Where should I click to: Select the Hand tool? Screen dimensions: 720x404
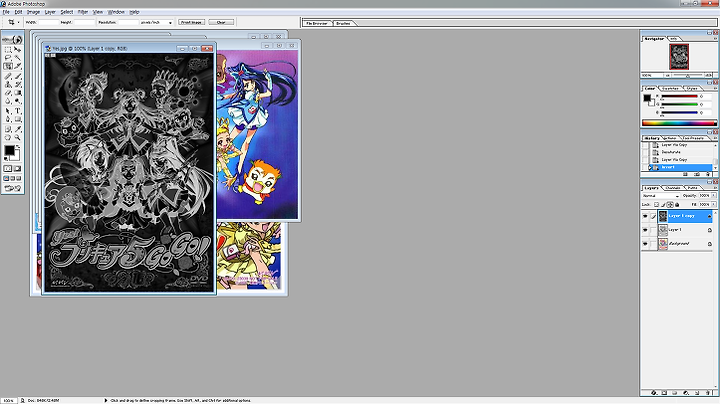pyautogui.click(x=8, y=137)
